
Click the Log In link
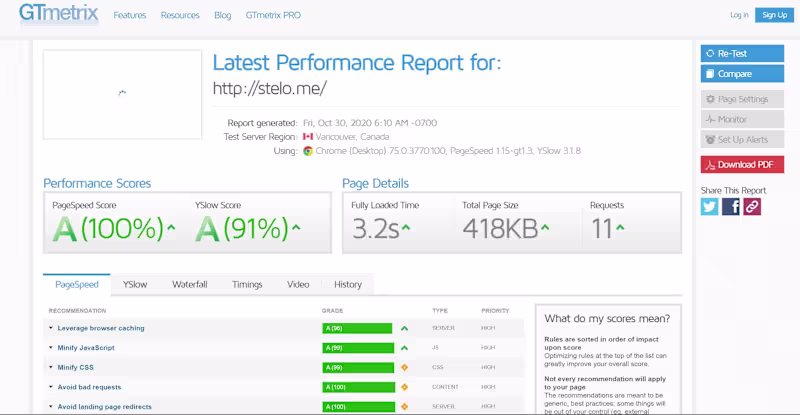pos(739,15)
